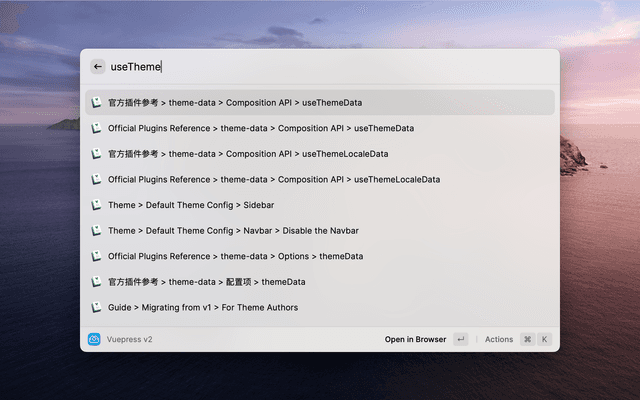Click the Vuepress v2 extension icon
The image size is (640, 400).
click(95, 339)
